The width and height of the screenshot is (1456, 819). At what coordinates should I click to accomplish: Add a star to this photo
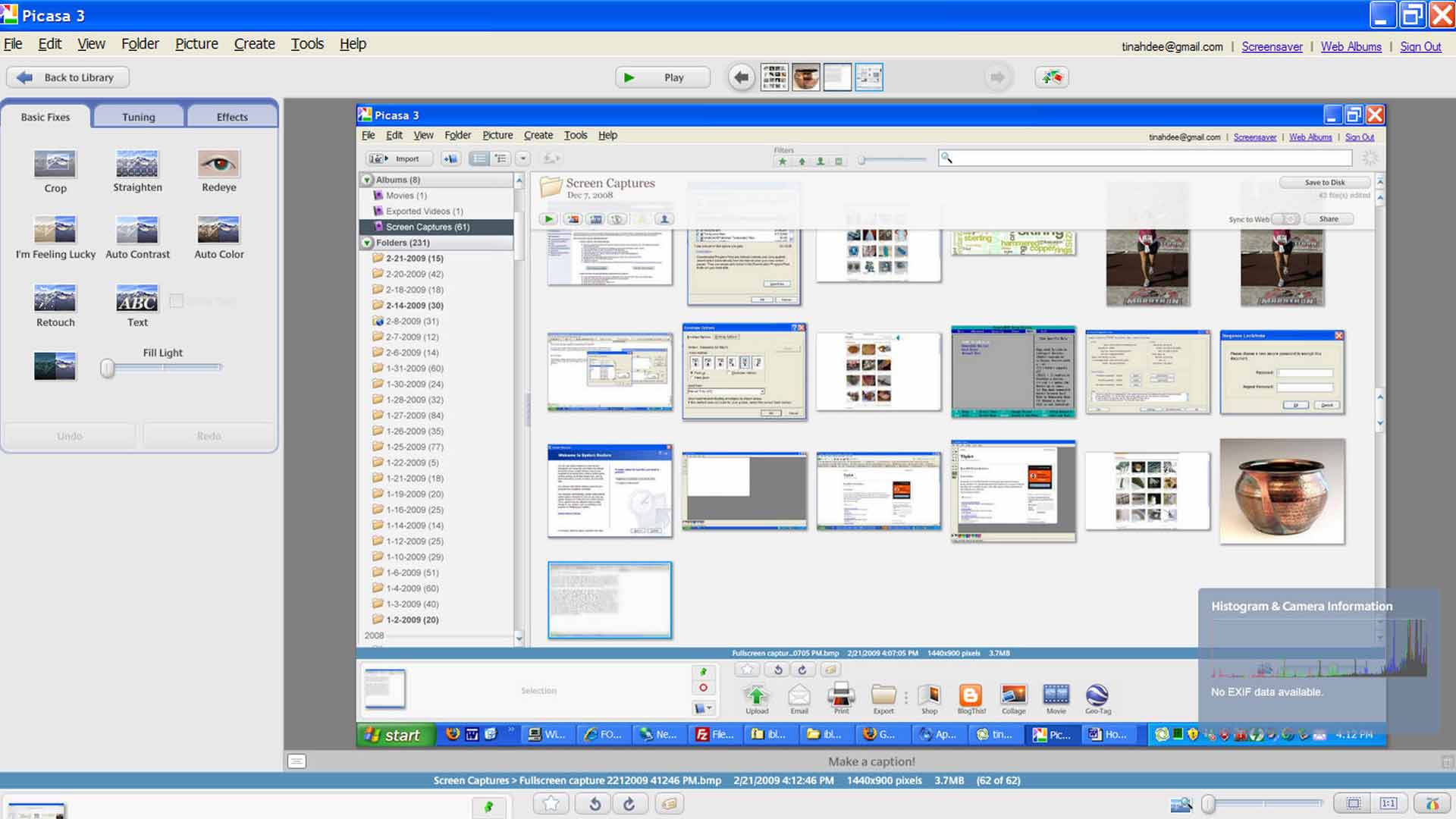coord(551,804)
